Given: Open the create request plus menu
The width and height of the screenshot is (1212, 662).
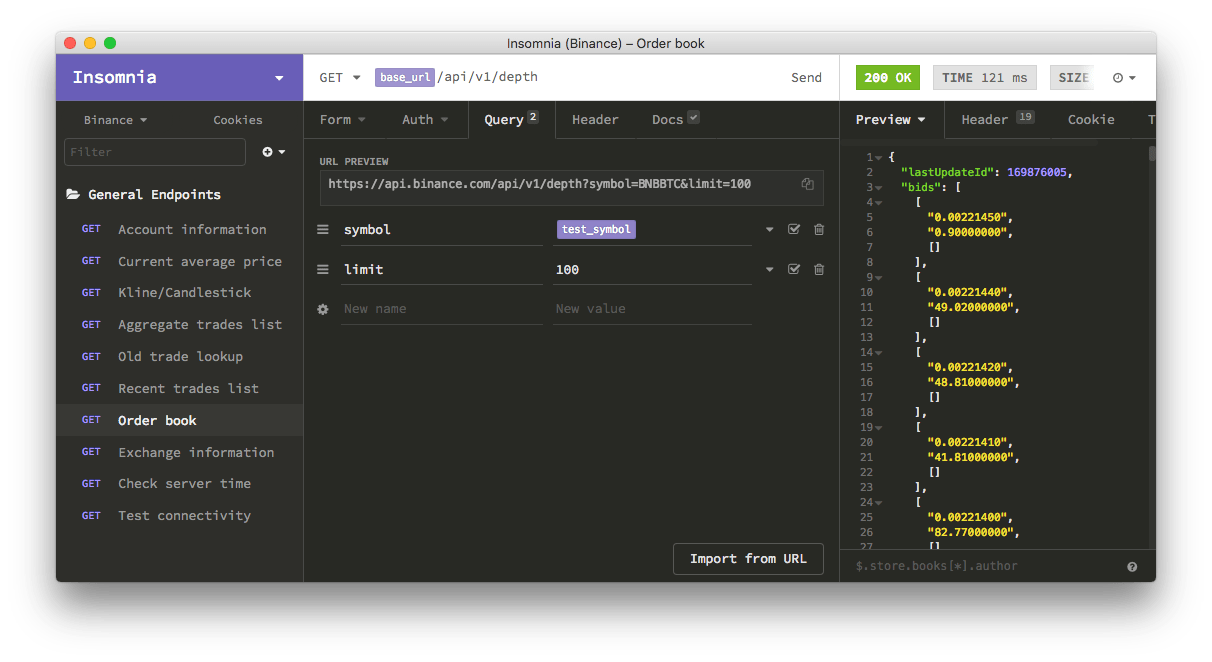Looking at the screenshot, I should coord(274,152).
